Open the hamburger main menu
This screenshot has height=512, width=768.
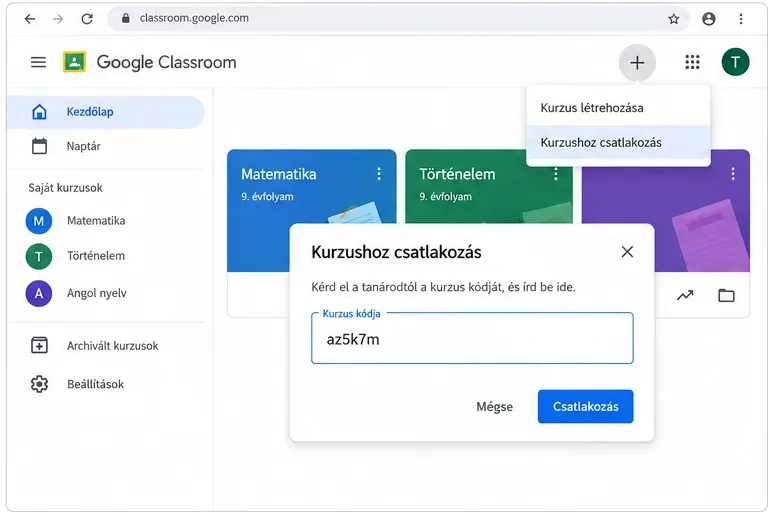tap(38, 62)
